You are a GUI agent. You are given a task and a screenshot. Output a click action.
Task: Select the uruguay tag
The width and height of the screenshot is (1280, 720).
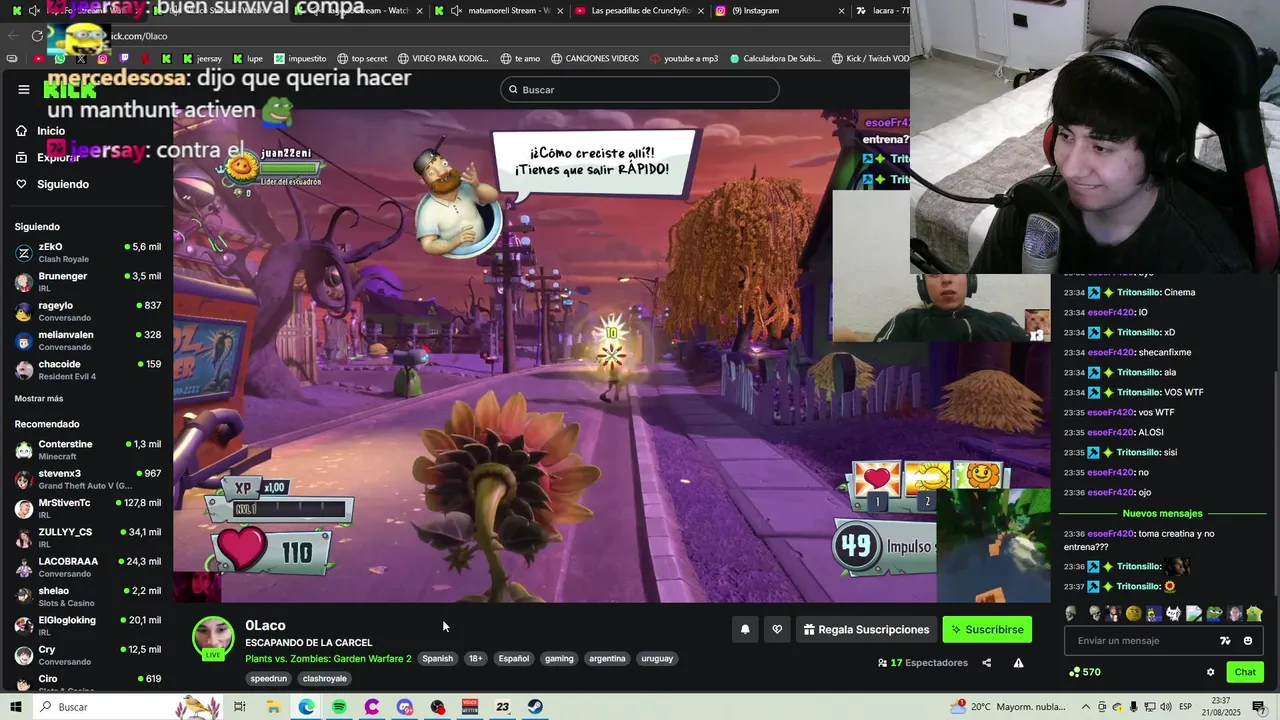[x=657, y=659]
